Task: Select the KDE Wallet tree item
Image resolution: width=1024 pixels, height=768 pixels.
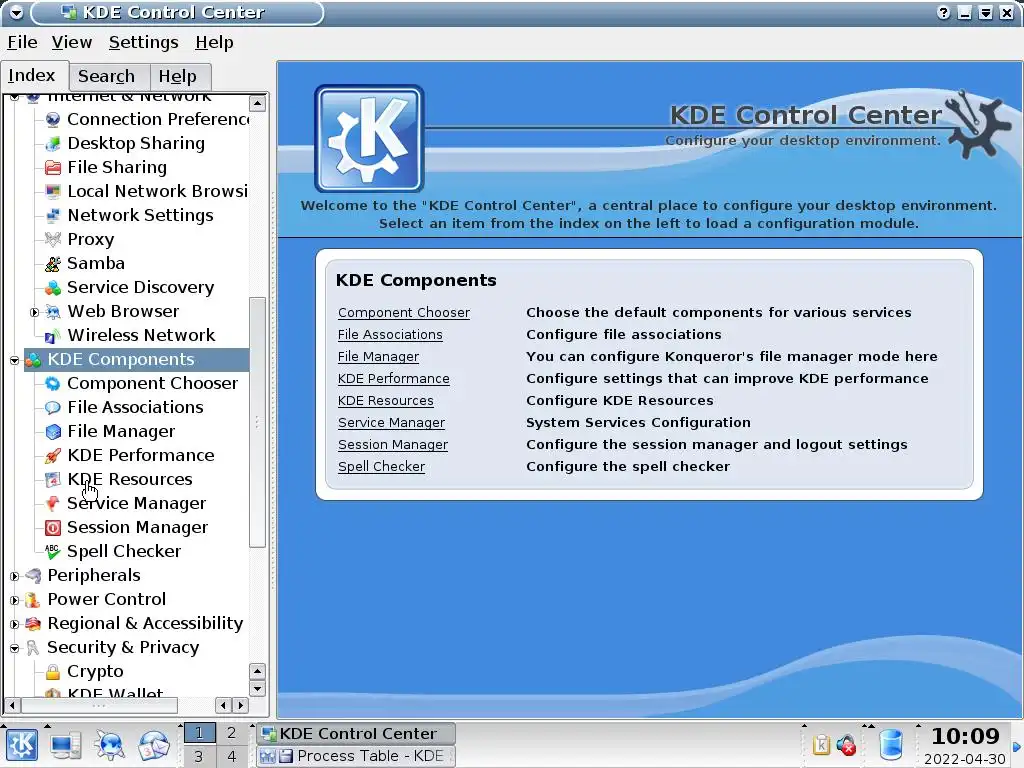Action: pos(115,693)
